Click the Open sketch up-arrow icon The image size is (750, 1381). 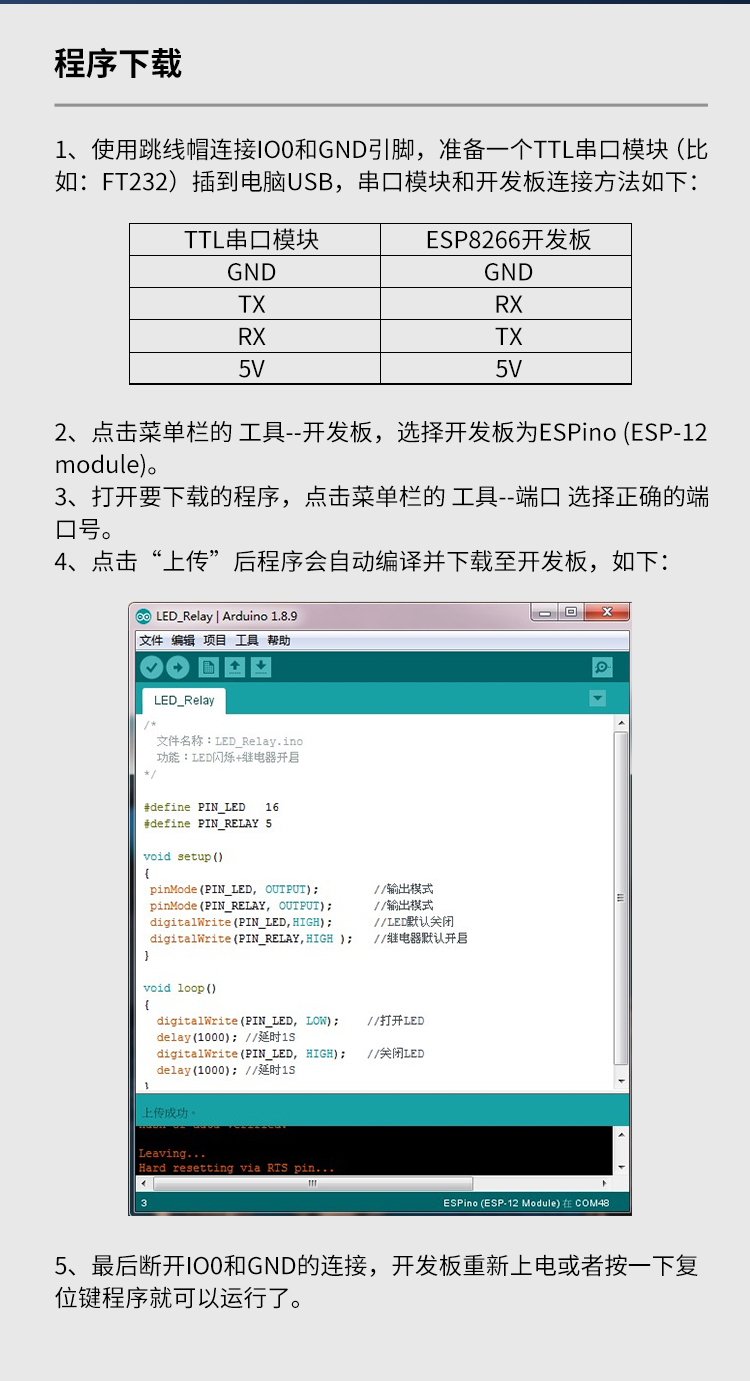234,668
